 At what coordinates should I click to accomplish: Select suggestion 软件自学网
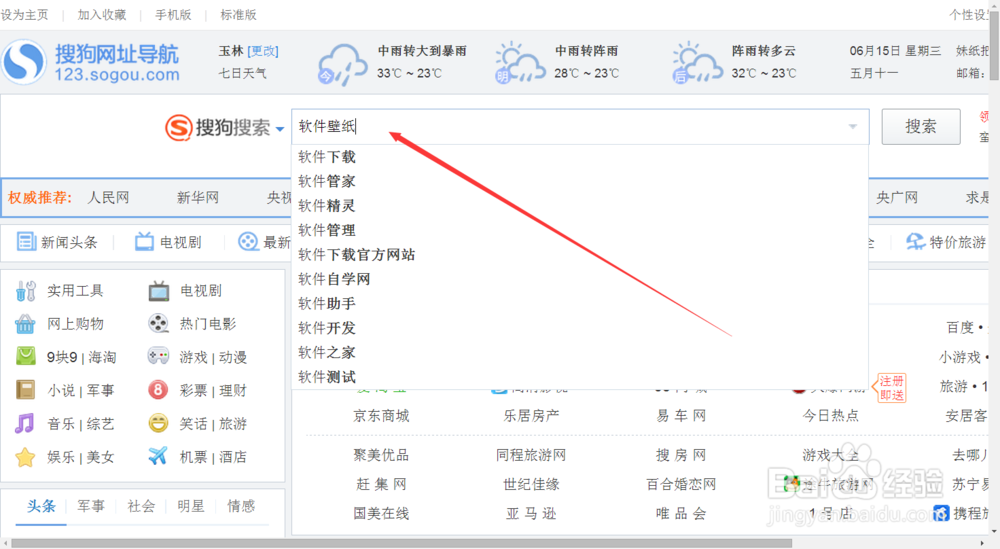(580, 279)
